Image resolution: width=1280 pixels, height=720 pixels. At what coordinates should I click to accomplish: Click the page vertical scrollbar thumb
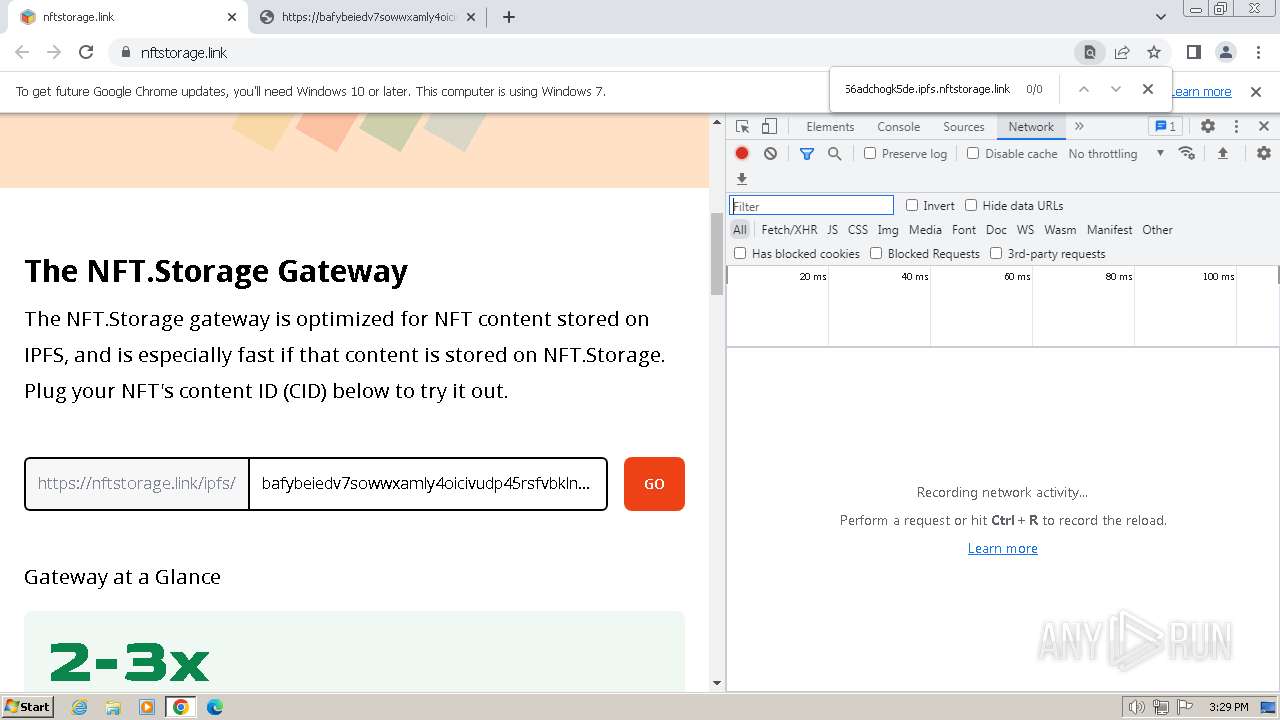coord(717,253)
